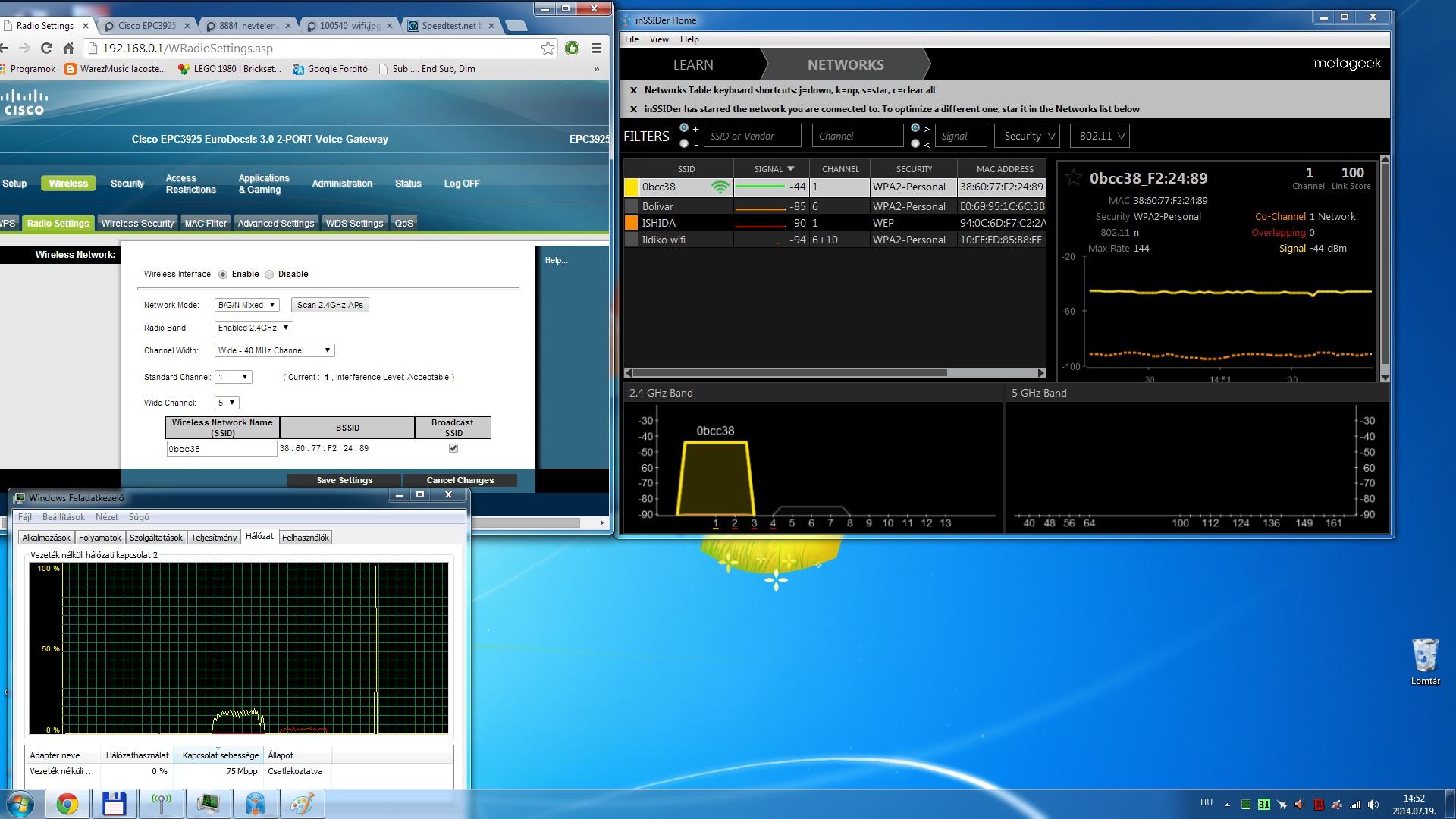
Task: Click the Task Manager icon in the taskbar
Action: 208,804
